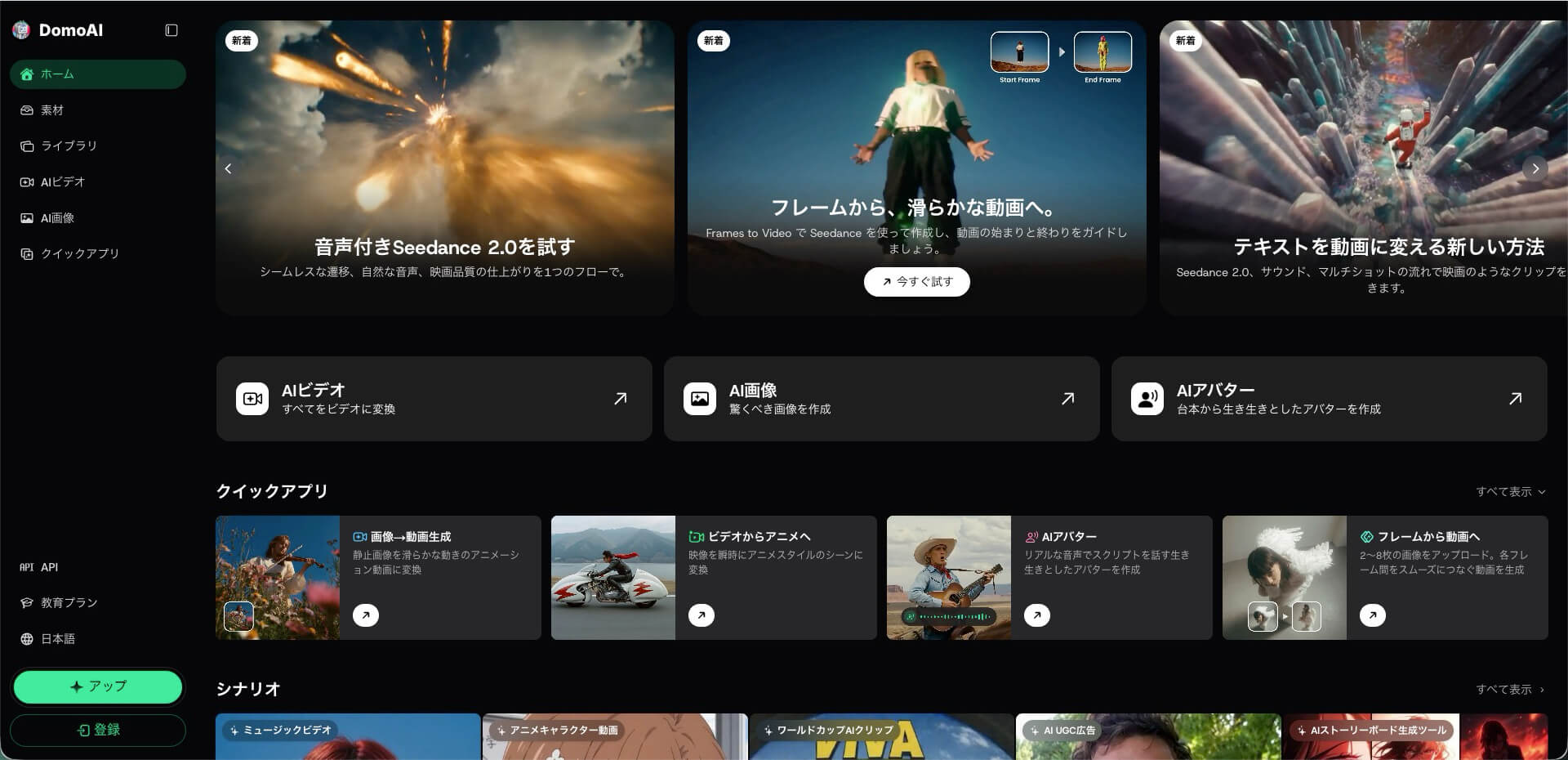Click the globe icon beside 日本語
This screenshot has height=760, width=1568.
point(27,639)
